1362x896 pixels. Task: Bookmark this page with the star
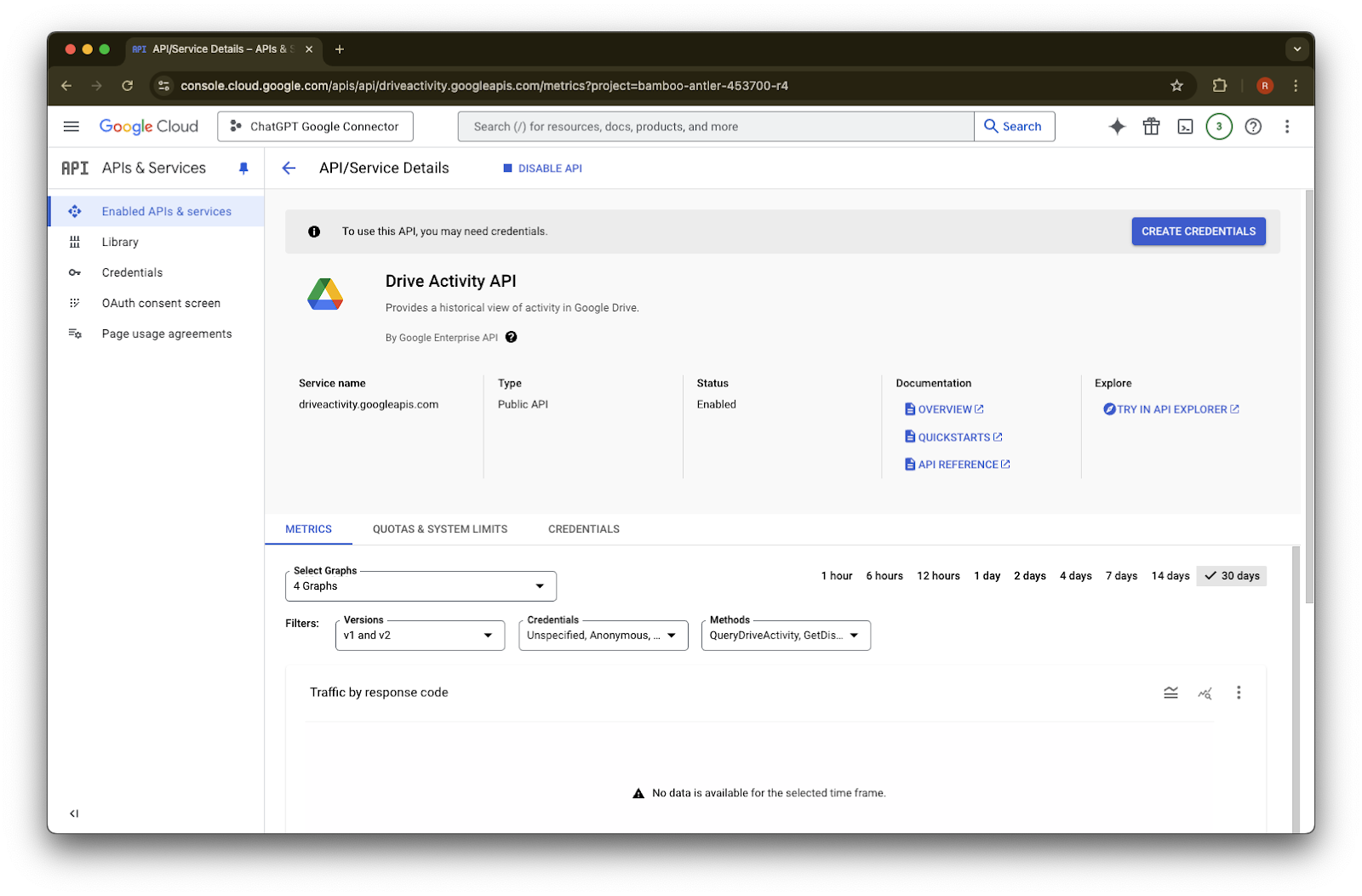[1177, 86]
